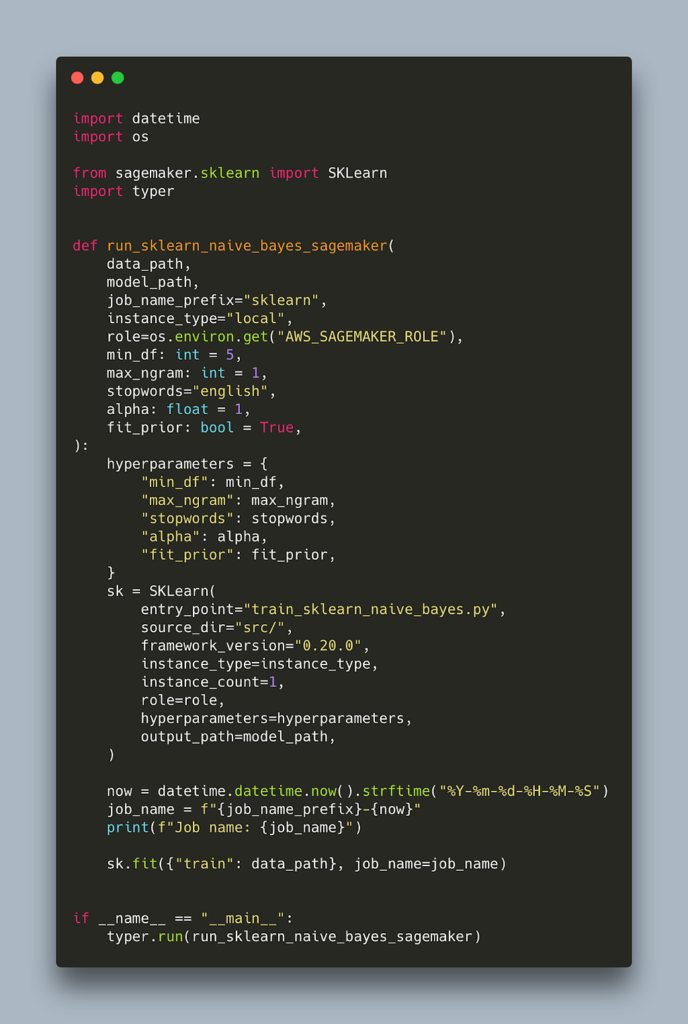Click the instance_type "local" default value
This screenshot has width=688, height=1024.
255,319
